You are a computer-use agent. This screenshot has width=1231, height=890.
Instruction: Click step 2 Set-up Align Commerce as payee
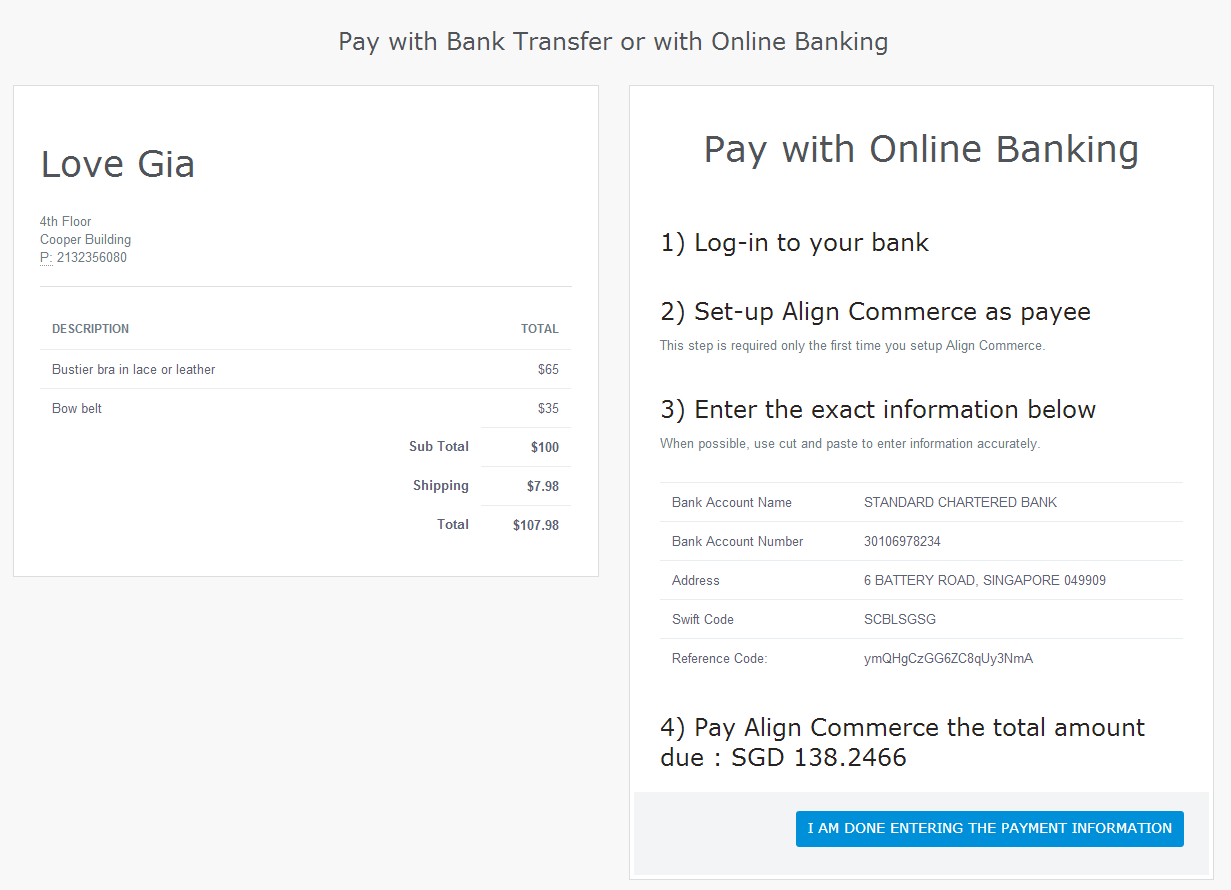[x=875, y=312]
